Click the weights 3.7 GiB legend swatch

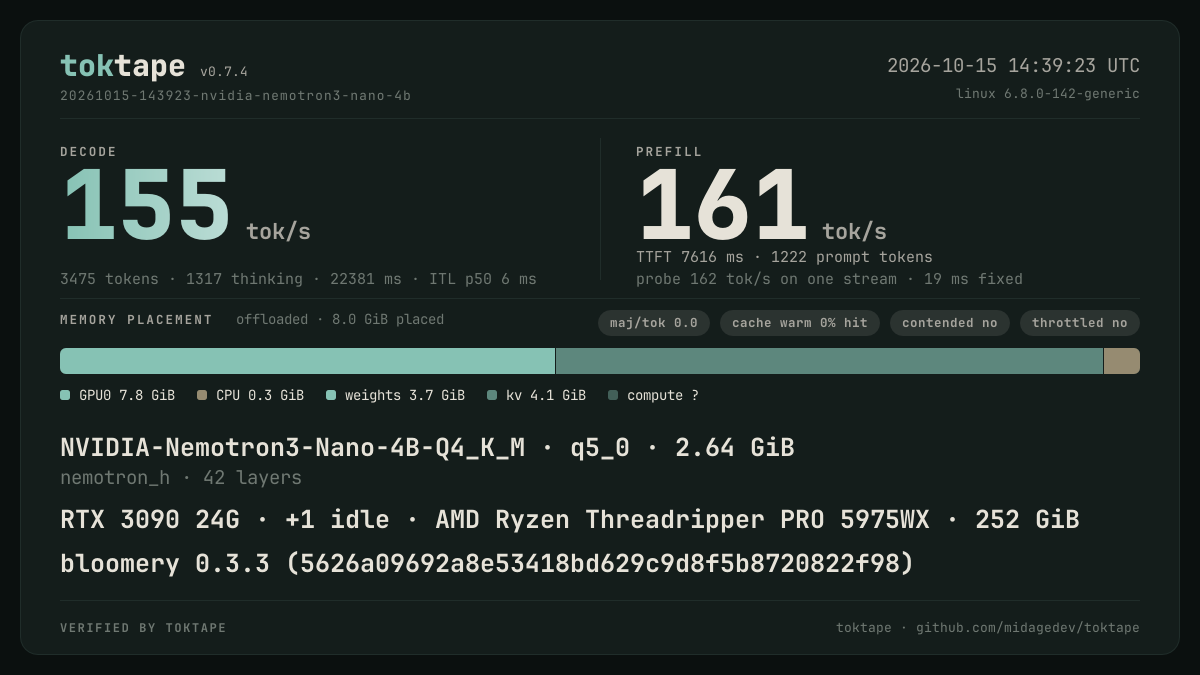click(x=331, y=396)
